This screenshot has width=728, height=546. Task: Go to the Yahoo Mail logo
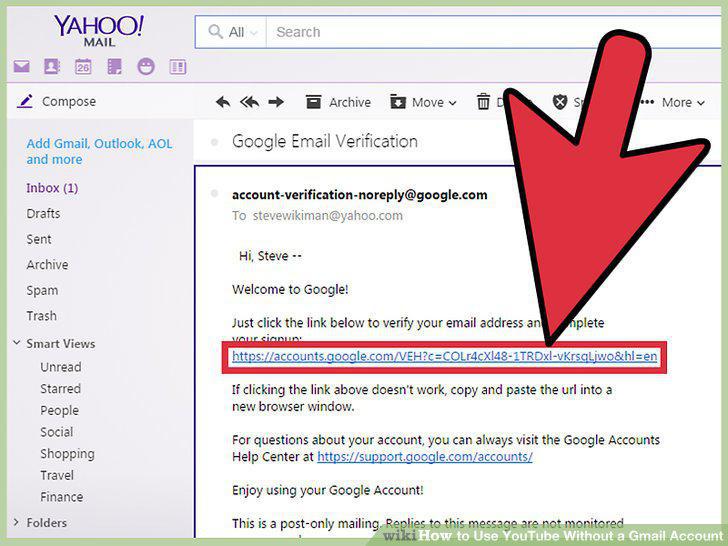click(x=99, y=30)
